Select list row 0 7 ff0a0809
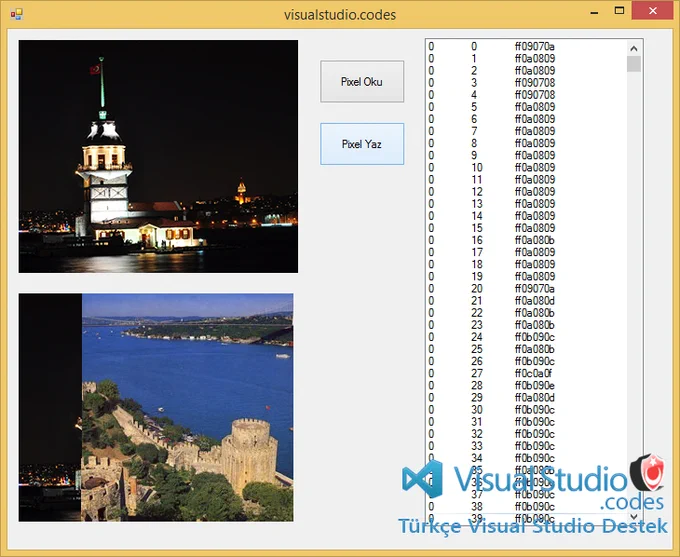 click(x=526, y=131)
